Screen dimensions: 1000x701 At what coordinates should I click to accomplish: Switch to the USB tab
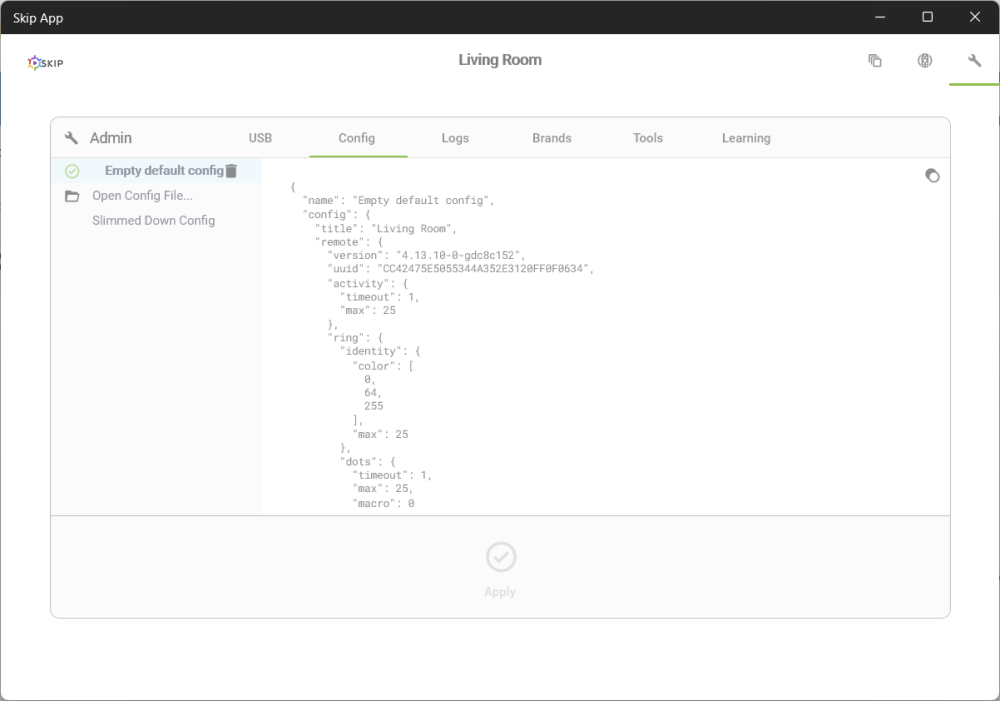[260, 138]
